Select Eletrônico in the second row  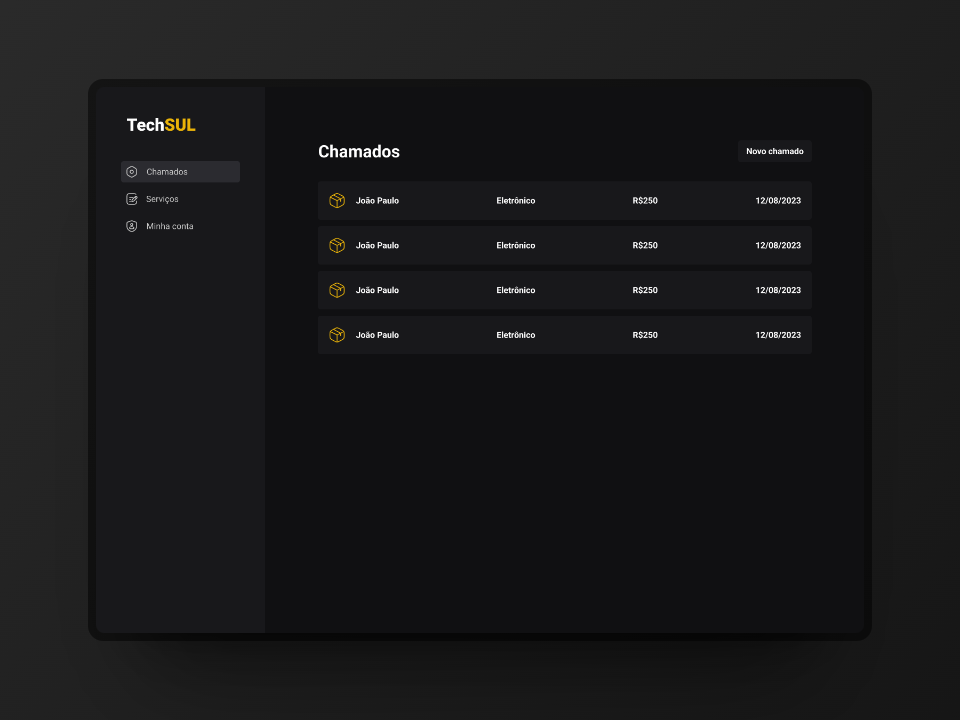click(515, 245)
